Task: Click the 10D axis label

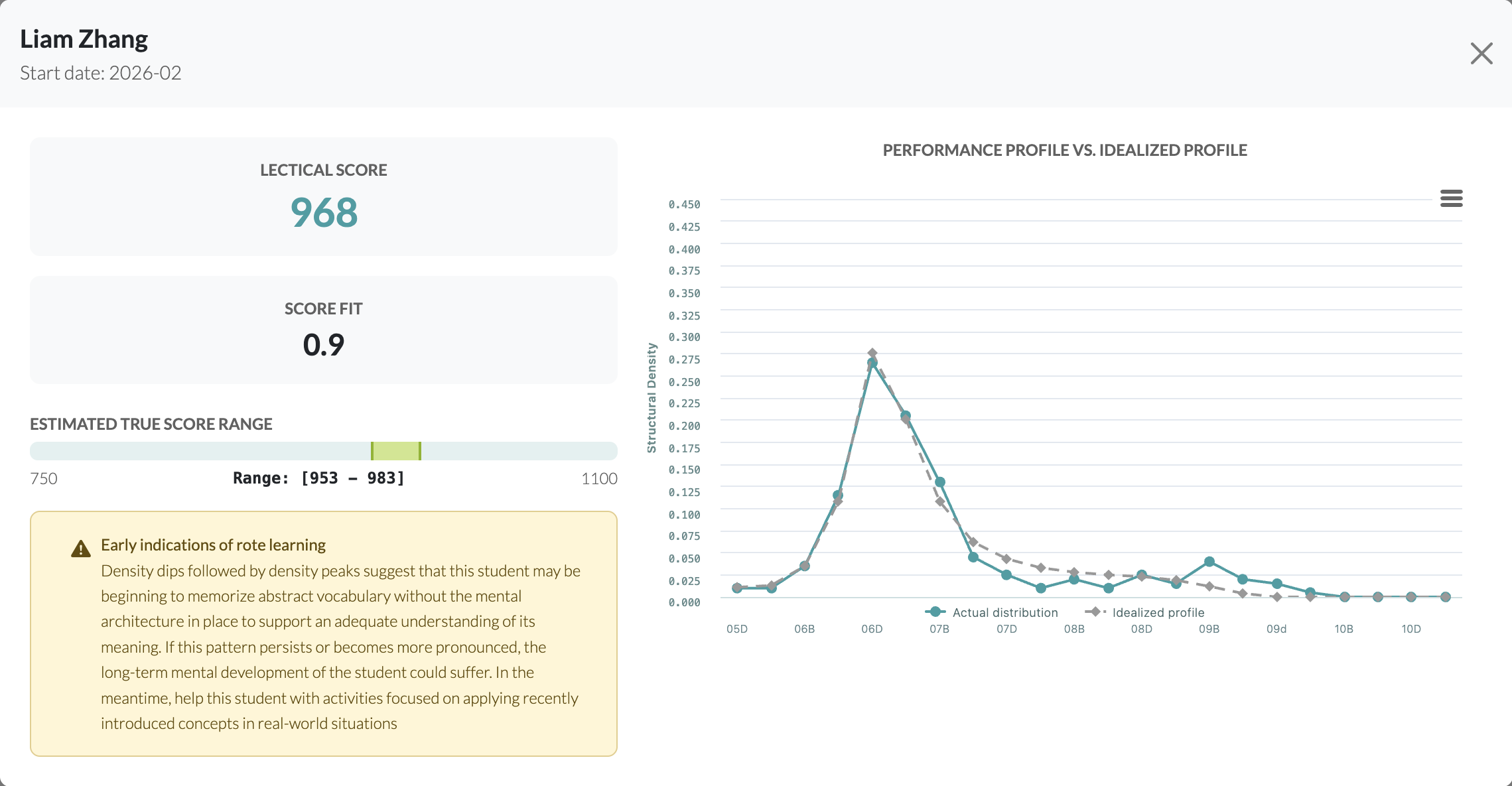Action: click(1411, 629)
